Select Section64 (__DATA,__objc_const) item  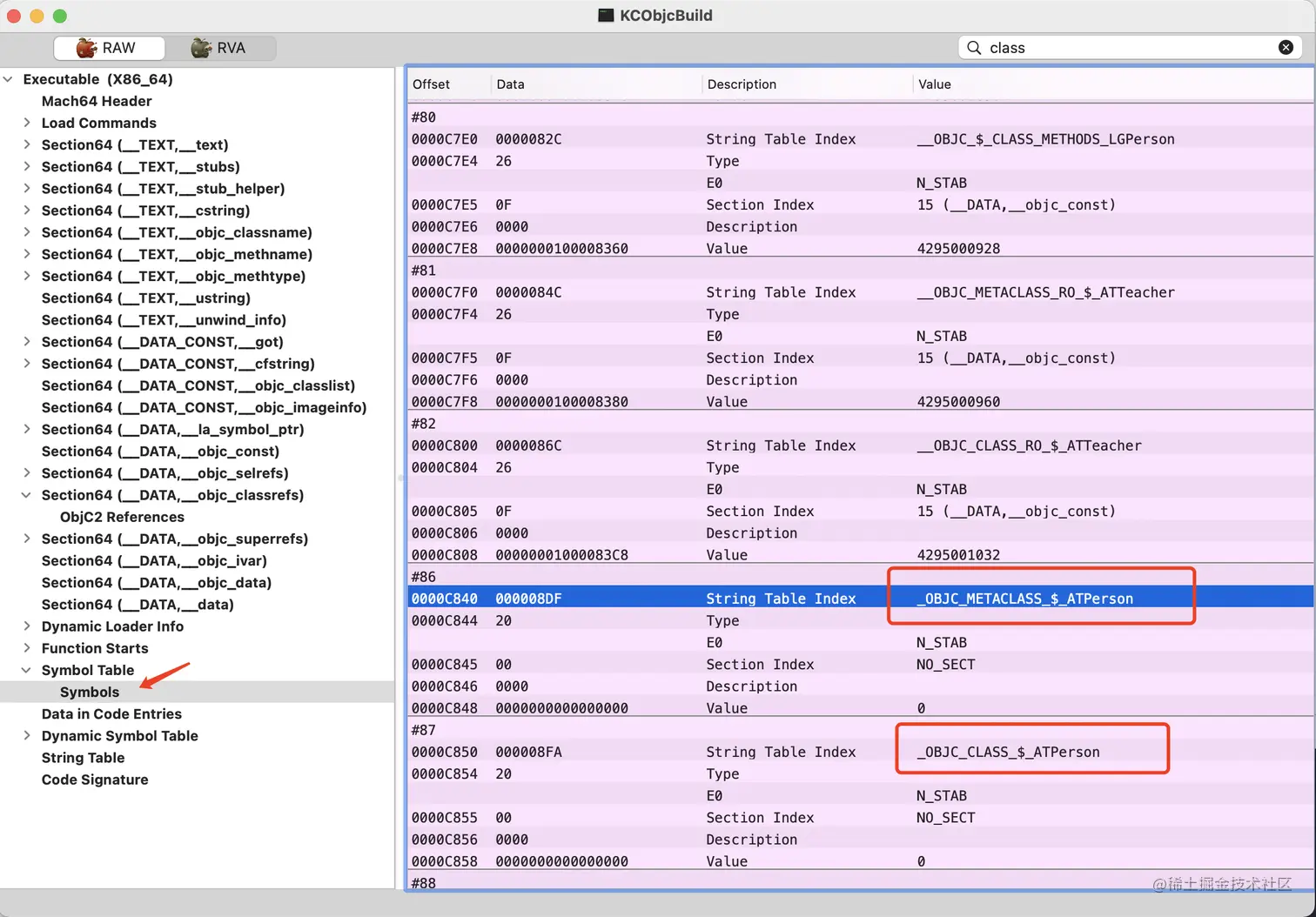(160, 451)
